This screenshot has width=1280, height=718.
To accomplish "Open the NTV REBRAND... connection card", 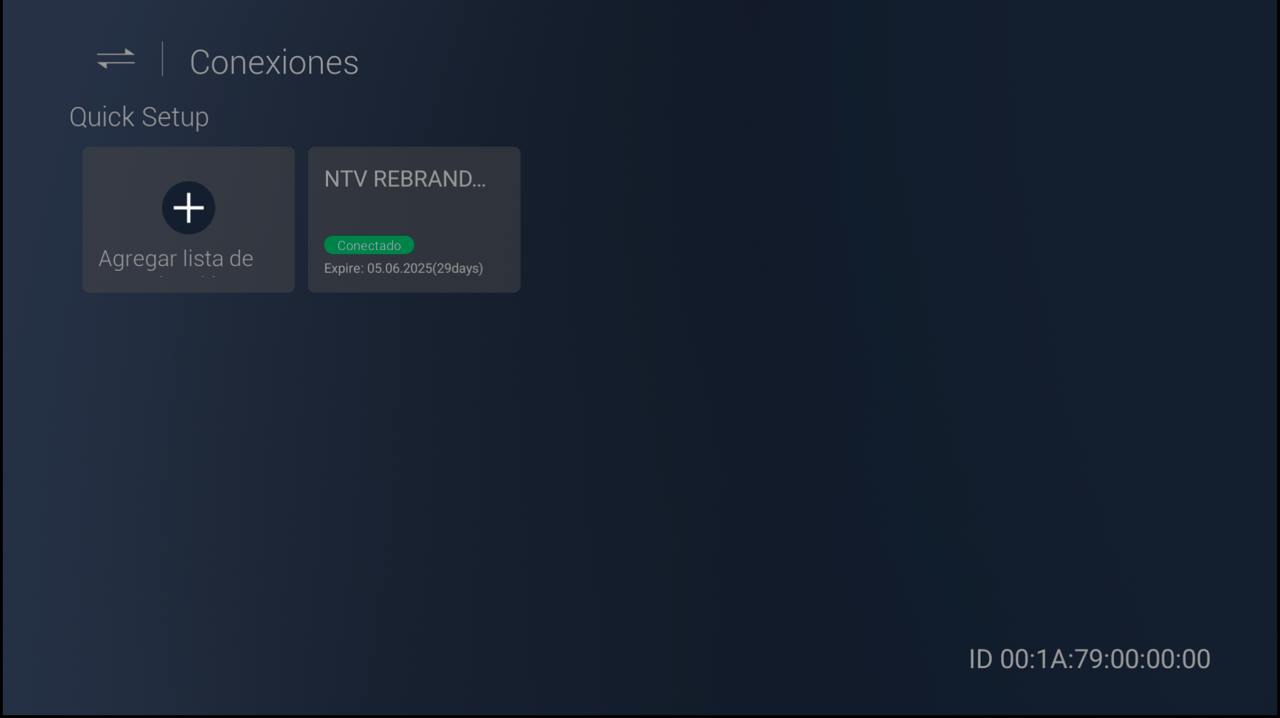I will 414,220.
